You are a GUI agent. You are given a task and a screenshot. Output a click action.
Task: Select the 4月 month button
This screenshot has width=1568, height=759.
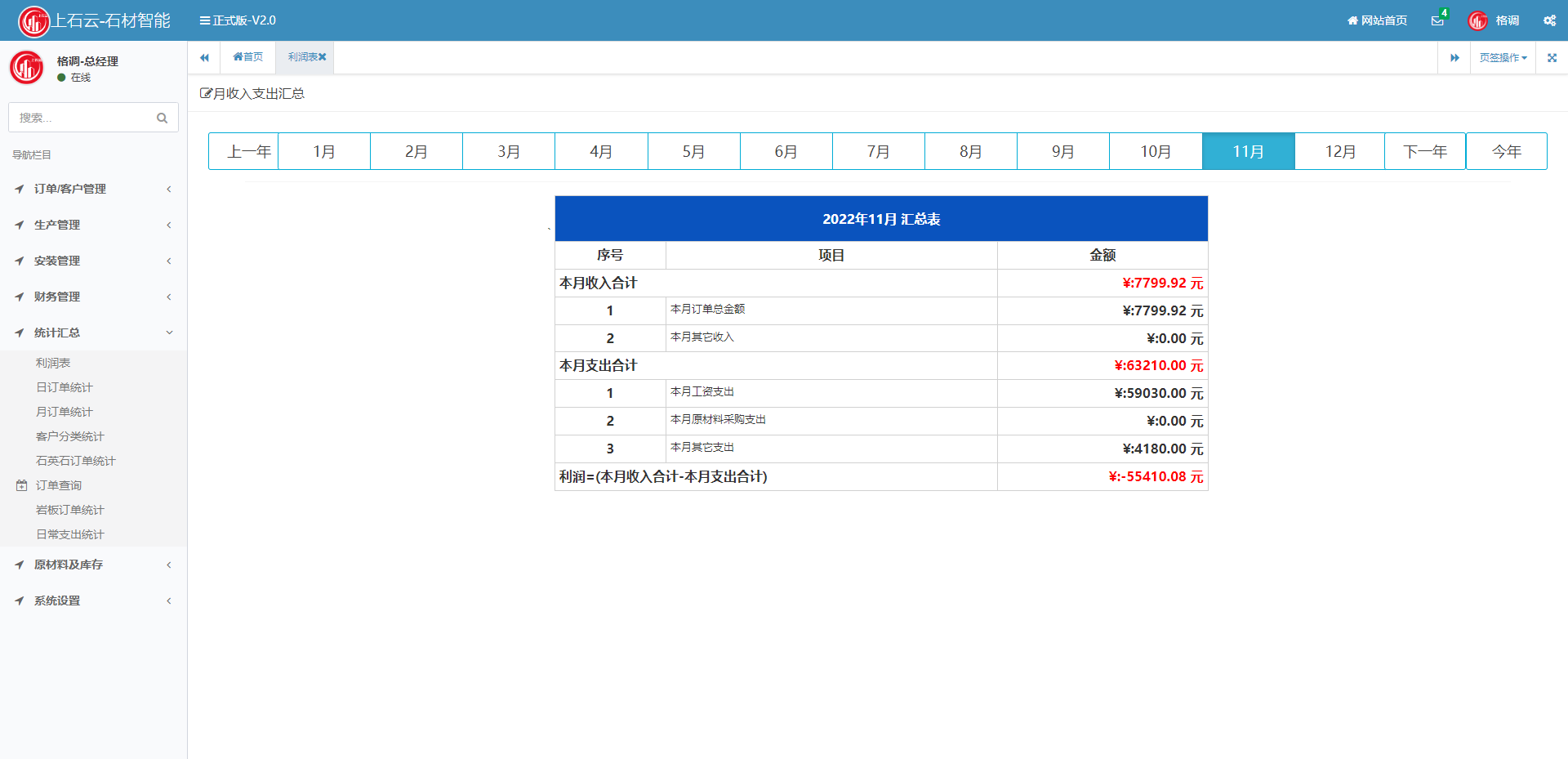pos(601,151)
